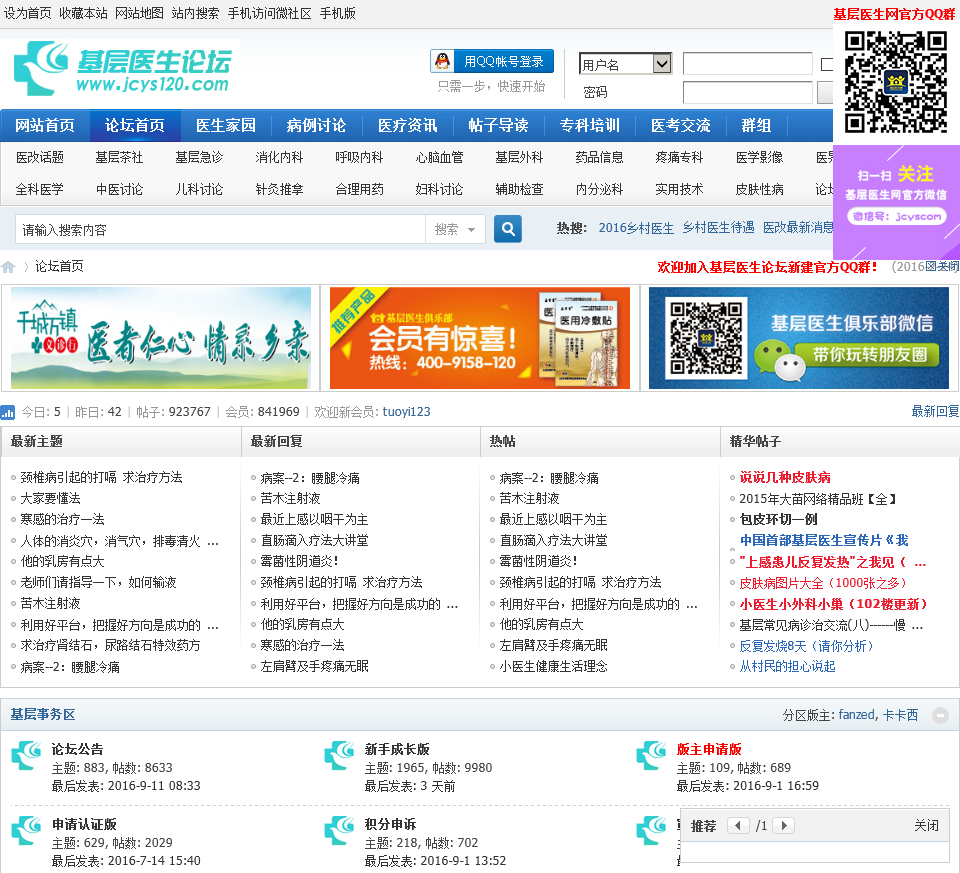This screenshot has height=873, width=960.
Task: Click the 会员有惊喜 orange banner
Action: (480, 338)
